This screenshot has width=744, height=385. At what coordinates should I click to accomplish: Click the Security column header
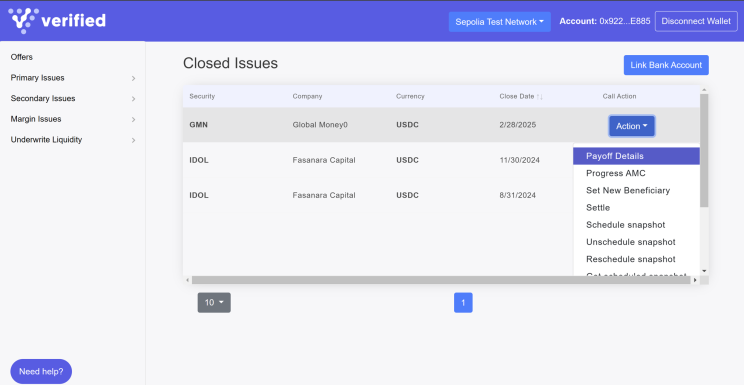202,96
